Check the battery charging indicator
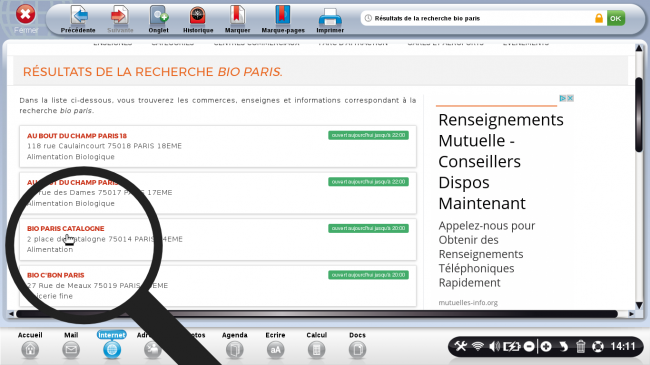Viewport: 650px width, 365px height. 511,346
